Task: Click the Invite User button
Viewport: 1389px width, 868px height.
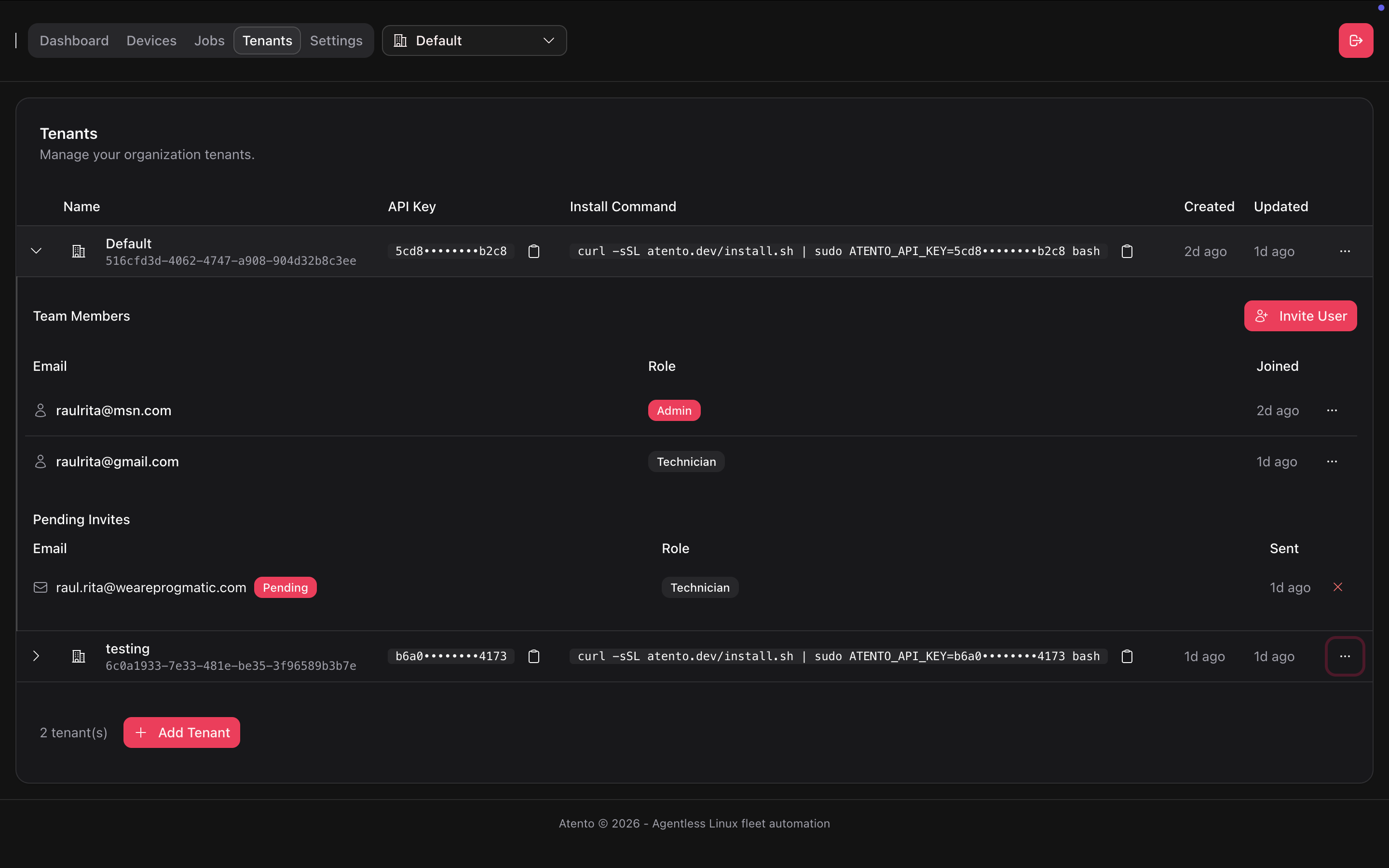Action: pyautogui.click(x=1299, y=315)
